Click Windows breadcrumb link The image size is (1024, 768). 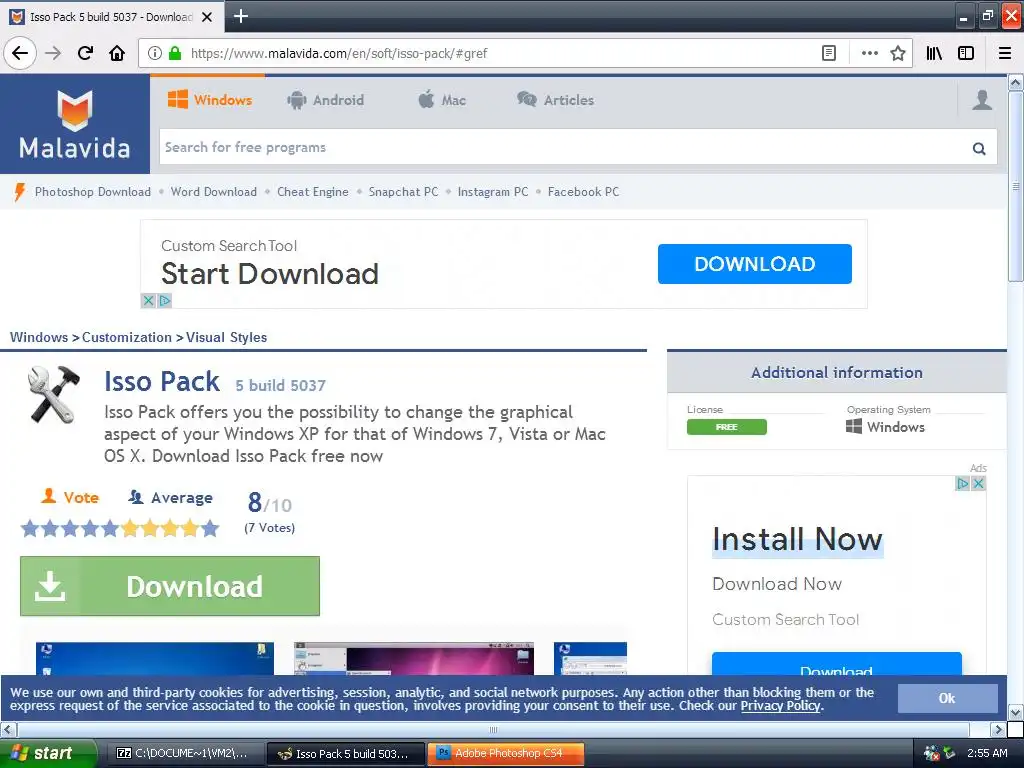tap(39, 337)
